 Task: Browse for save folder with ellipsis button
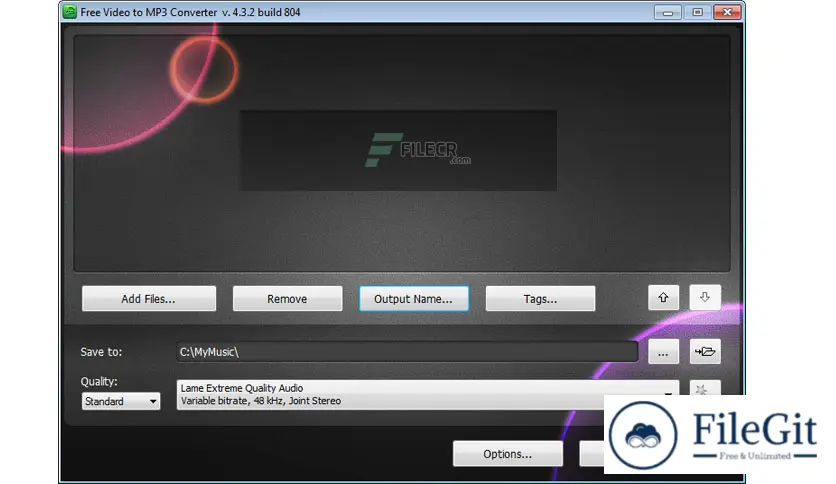click(x=663, y=352)
